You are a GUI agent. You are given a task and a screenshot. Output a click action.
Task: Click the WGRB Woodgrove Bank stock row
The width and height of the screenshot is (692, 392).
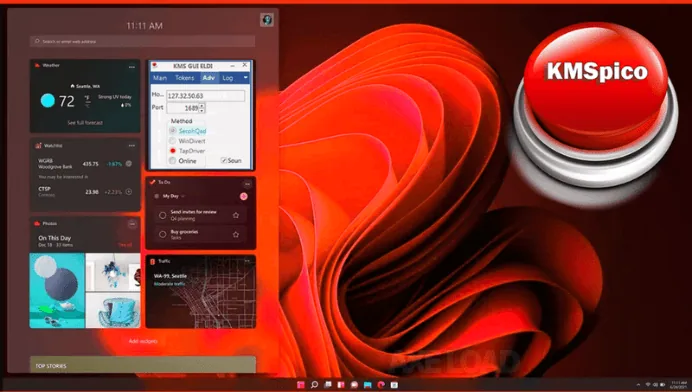point(85,164)
